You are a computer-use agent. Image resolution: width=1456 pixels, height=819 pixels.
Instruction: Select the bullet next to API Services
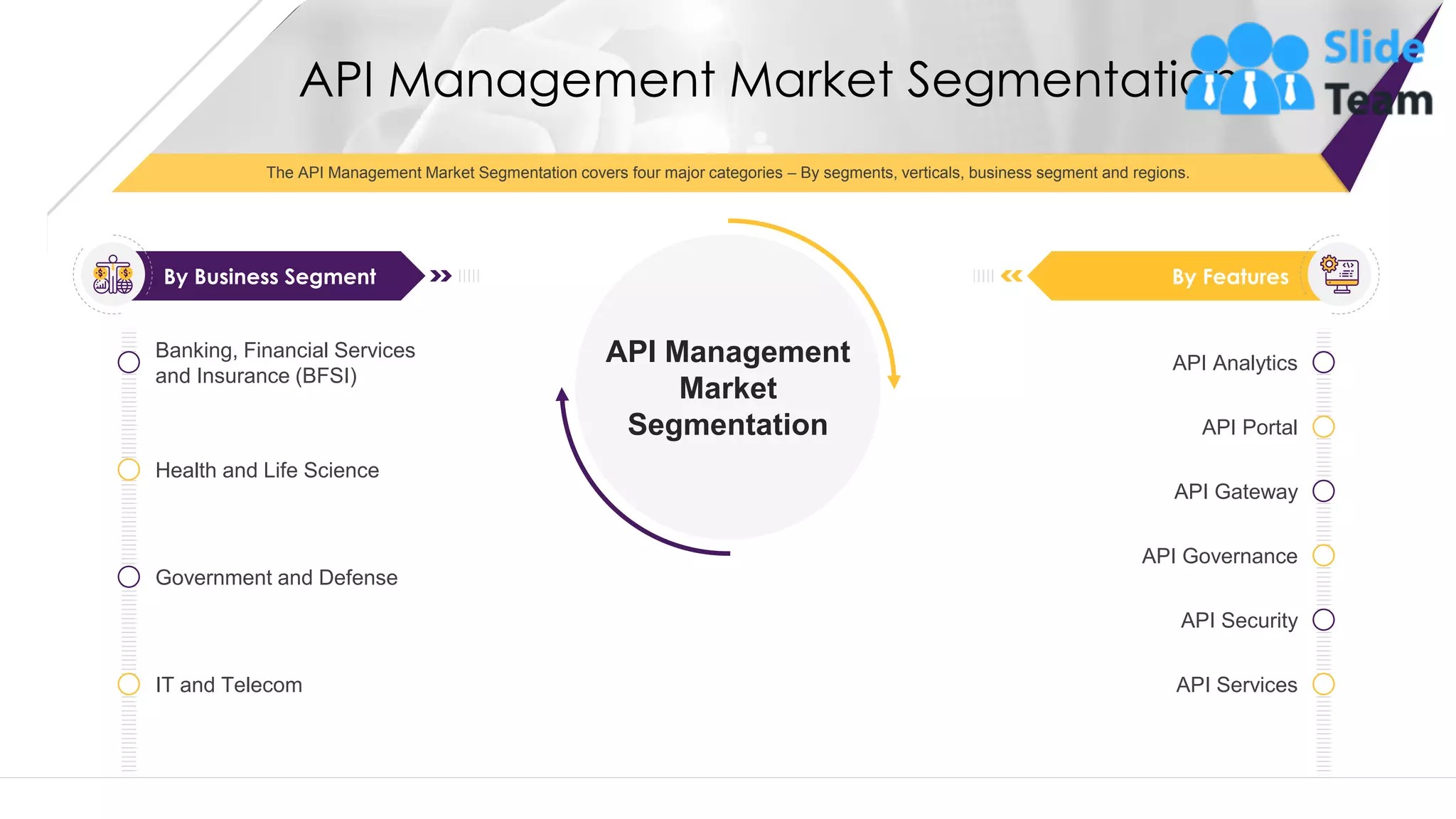coord(1323,685)
